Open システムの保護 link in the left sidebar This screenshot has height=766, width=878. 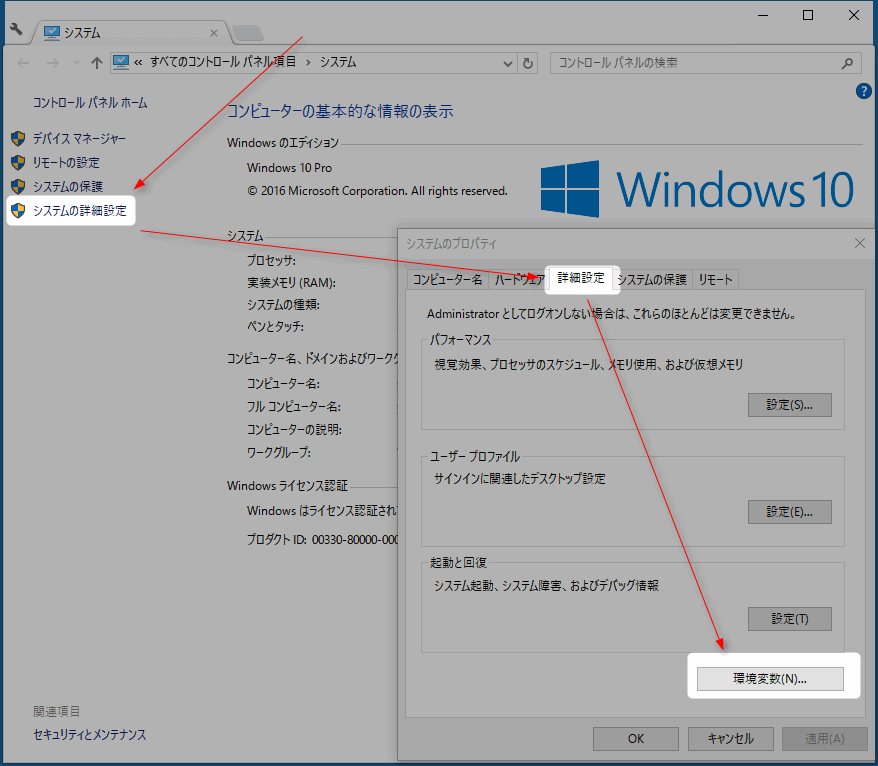coord(68,186)
